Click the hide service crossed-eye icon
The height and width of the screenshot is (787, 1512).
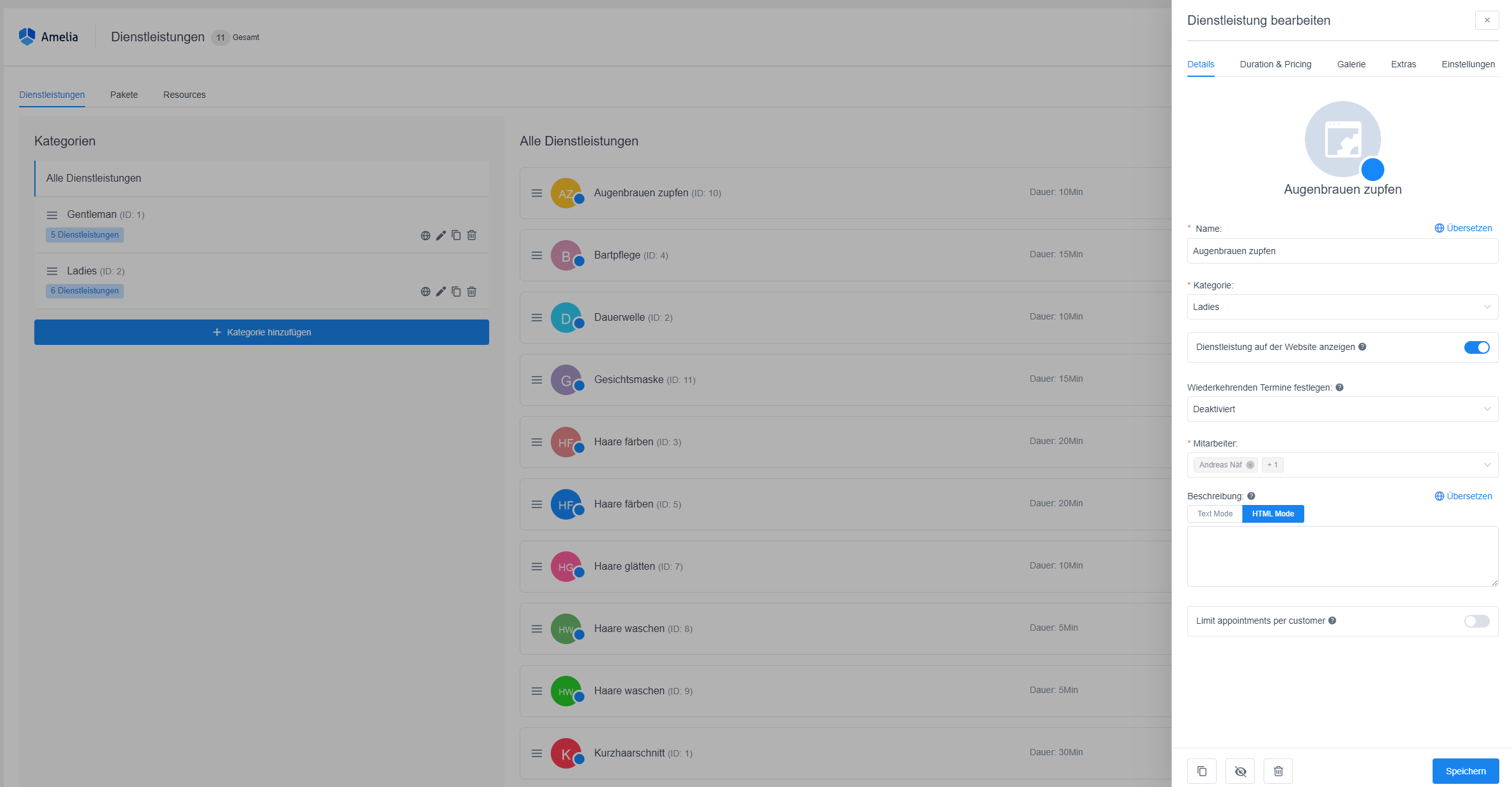point(1240,771)
